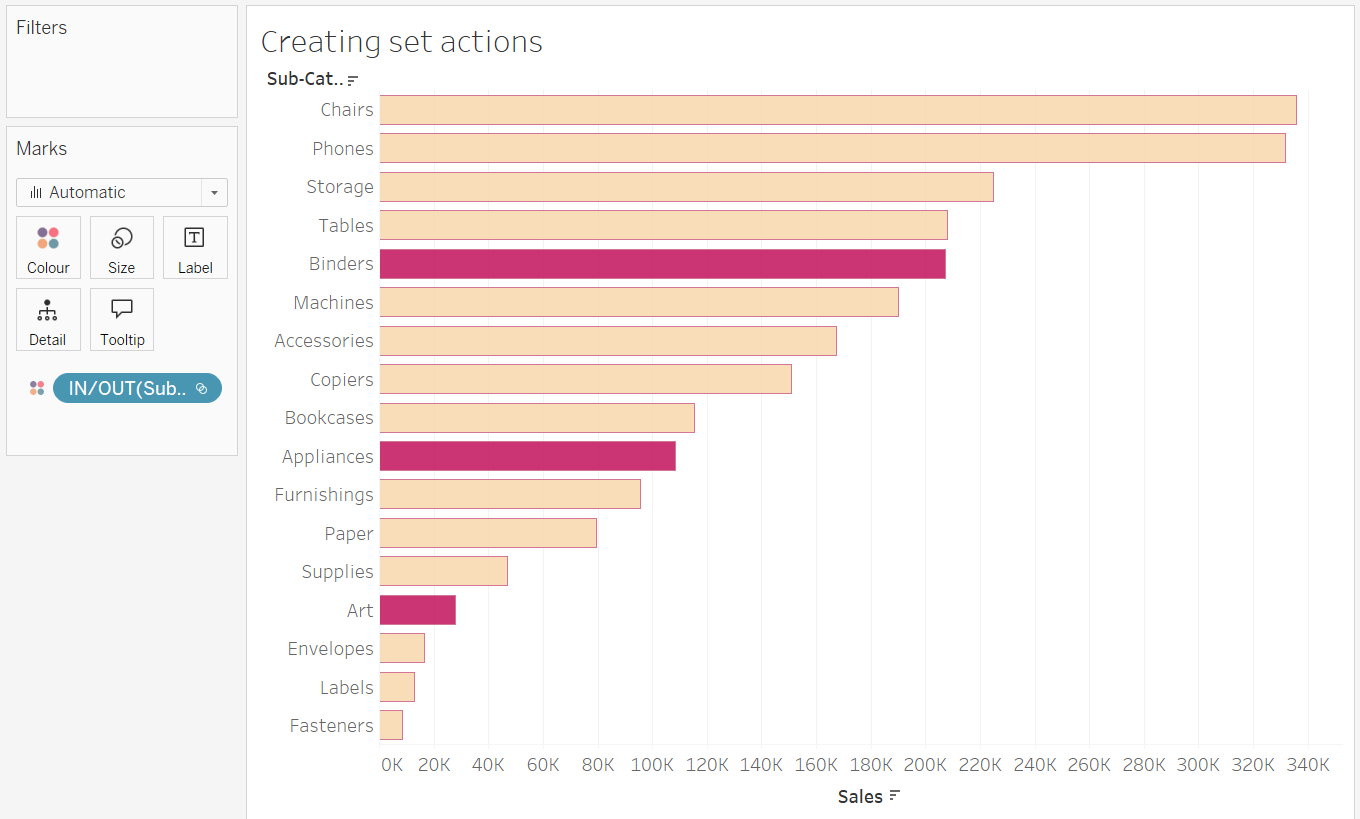This screenshot has width=1360, height=819.
Task: Click the IN/OUT(Sub.. set pill
Action: coord(137,388)
